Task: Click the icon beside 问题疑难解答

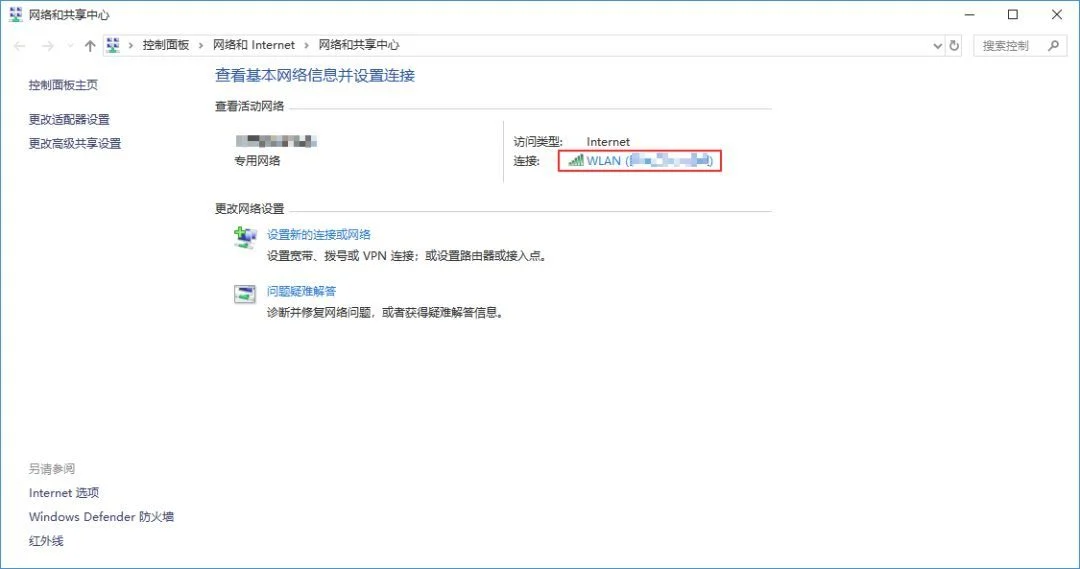Action: point(245,293)
